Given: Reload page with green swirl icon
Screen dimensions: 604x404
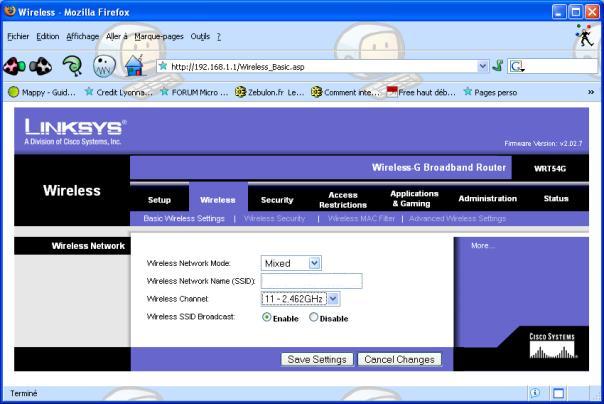Looking at the screenshot, I should pos(72,65).
